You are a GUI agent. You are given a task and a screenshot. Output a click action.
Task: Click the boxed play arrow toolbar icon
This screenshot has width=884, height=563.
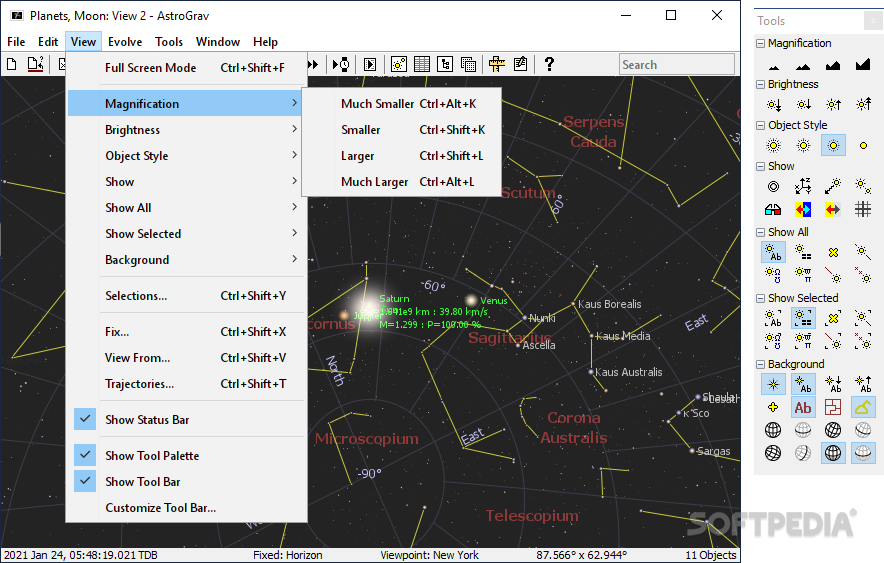[370, 64]
